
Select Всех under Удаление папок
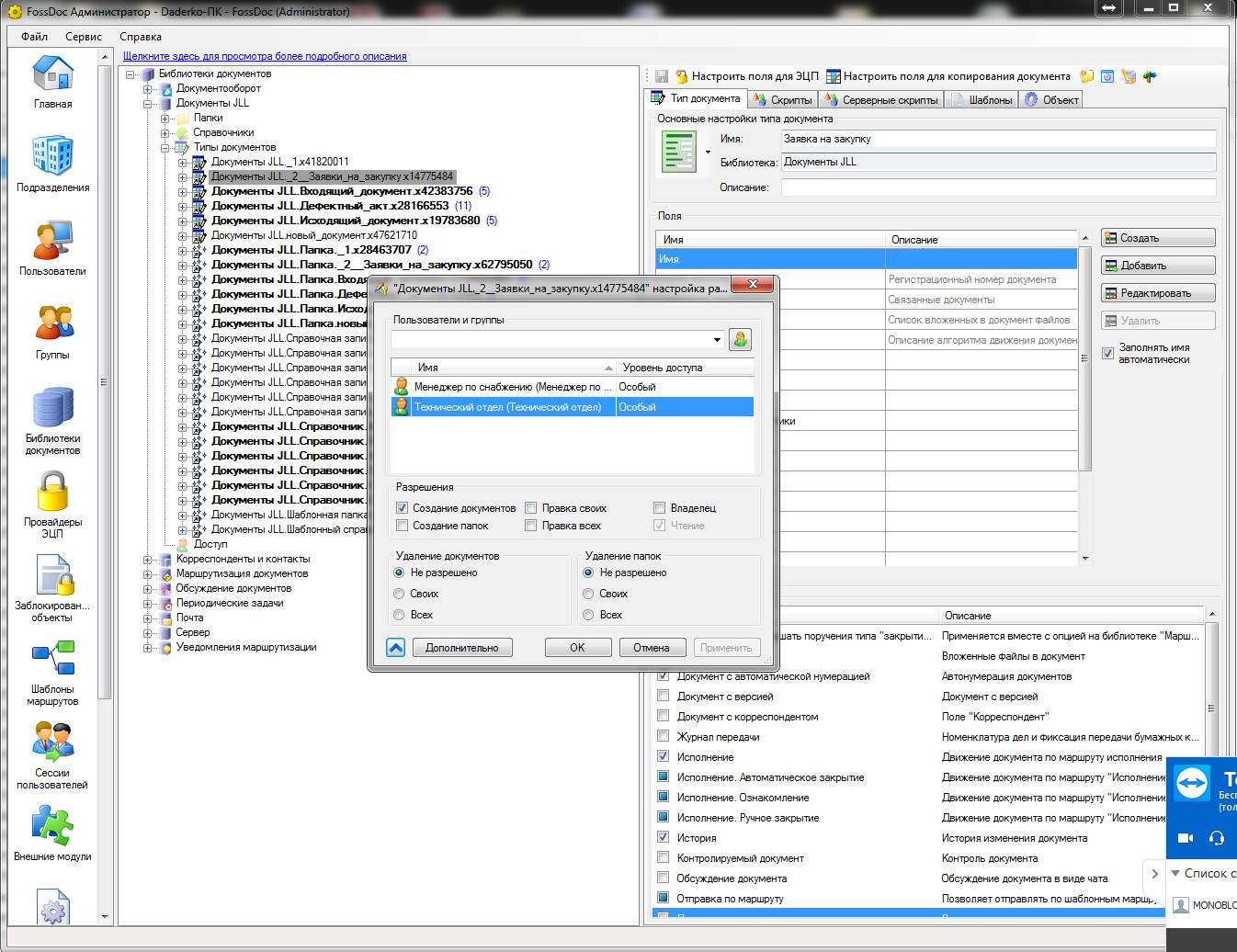588,615
